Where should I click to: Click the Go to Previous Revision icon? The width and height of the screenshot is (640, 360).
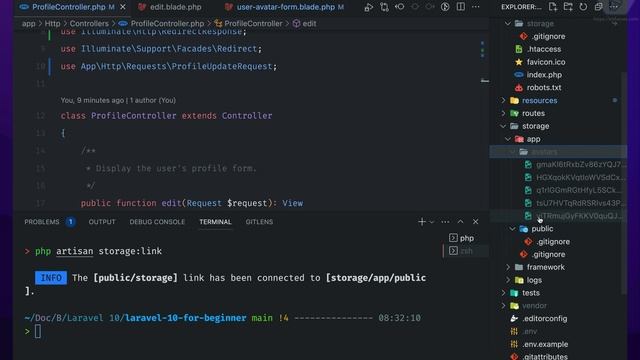(x=399, y=7)
